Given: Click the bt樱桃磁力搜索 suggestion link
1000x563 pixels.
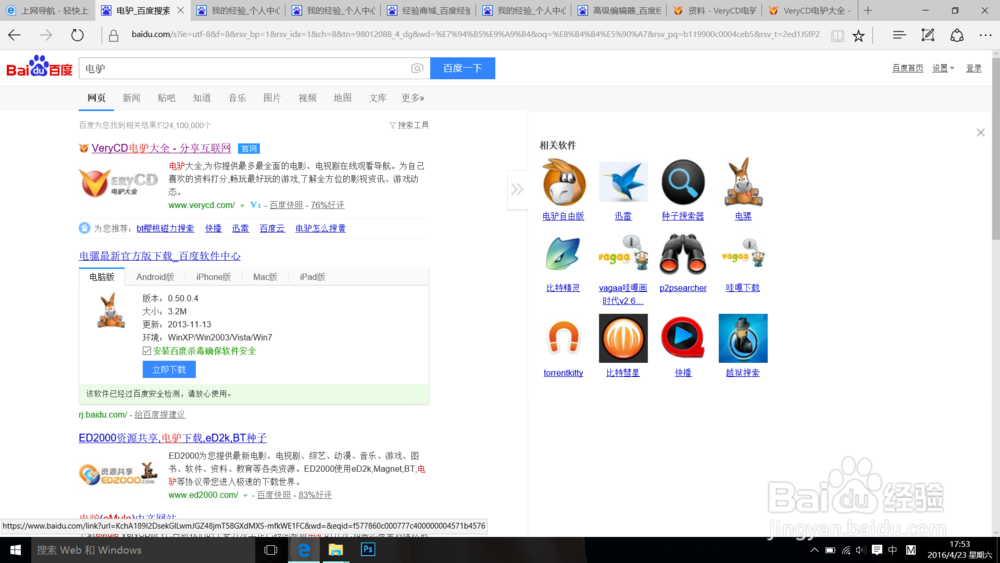Looking at the screenshot, I should (x=165, y=228).
